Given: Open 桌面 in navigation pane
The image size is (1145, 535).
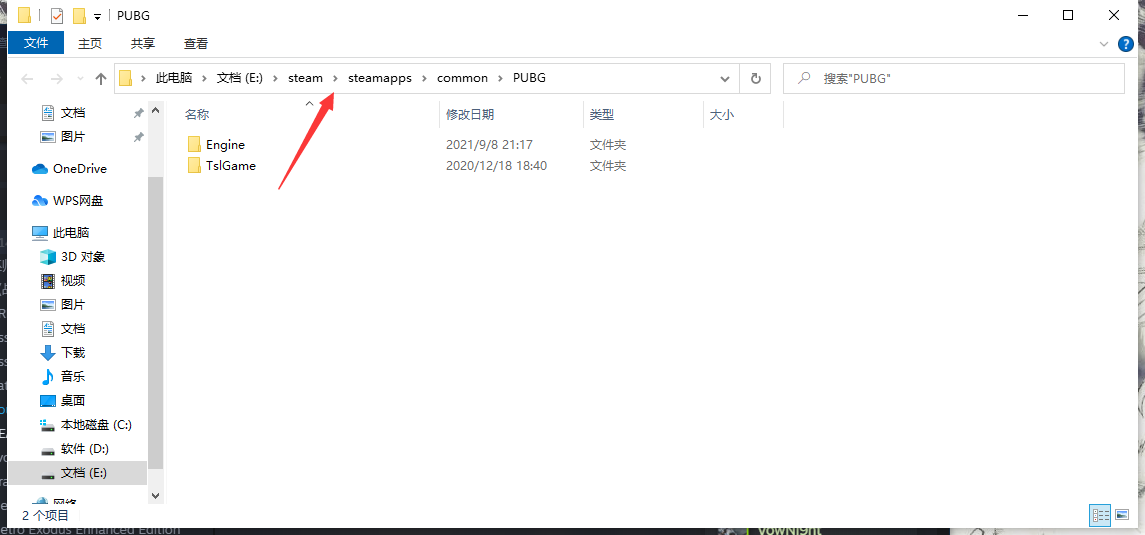Looking at the screenshot, I should coord(73,401).
